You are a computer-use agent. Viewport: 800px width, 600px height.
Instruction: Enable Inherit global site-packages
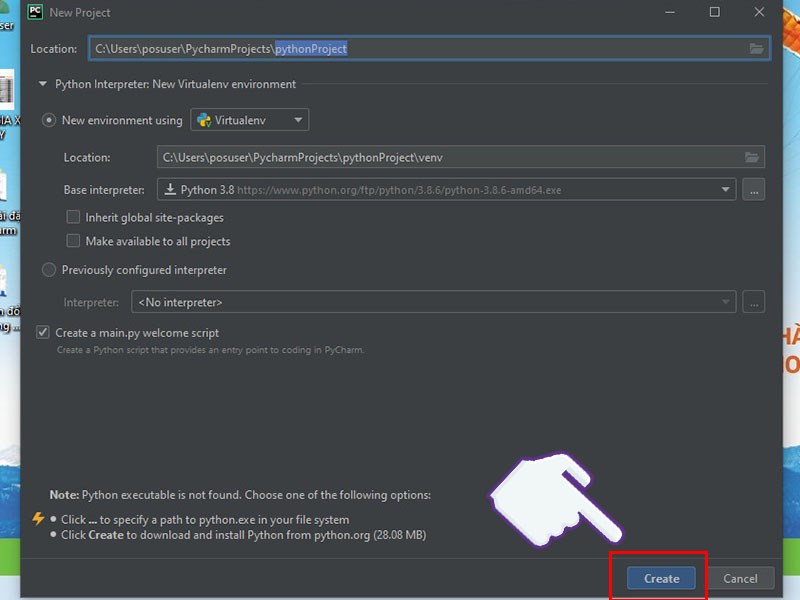(x=73, y=217)
